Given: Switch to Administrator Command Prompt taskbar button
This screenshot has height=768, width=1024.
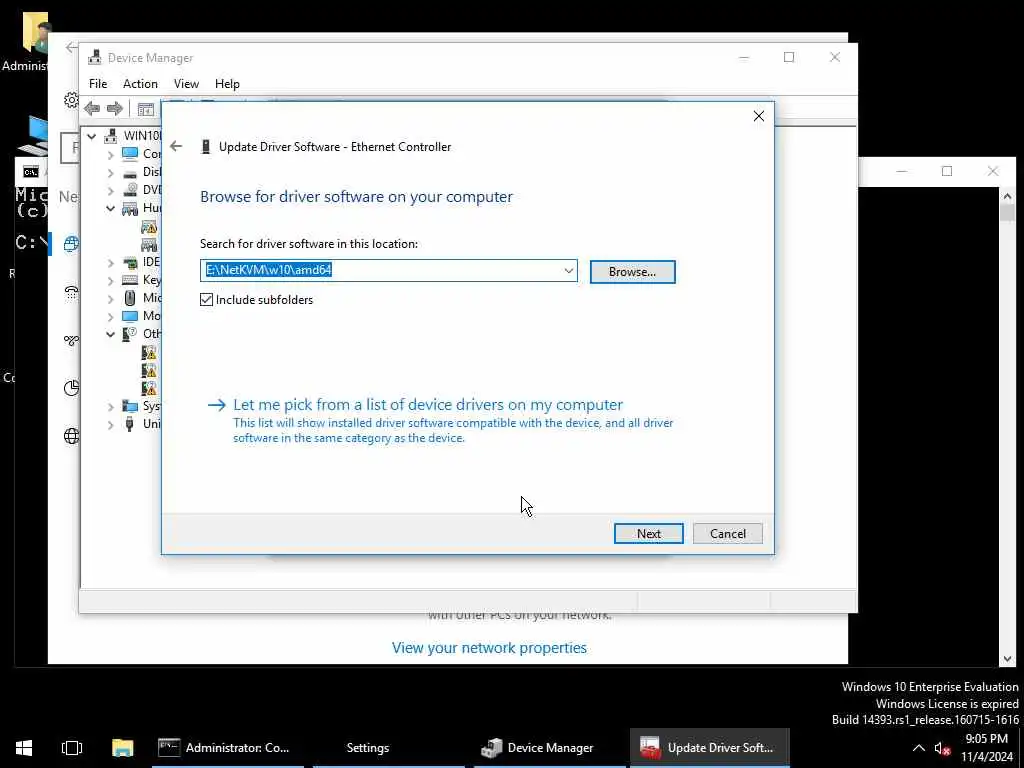Looking at the screenshot, I should click(227, 748).
